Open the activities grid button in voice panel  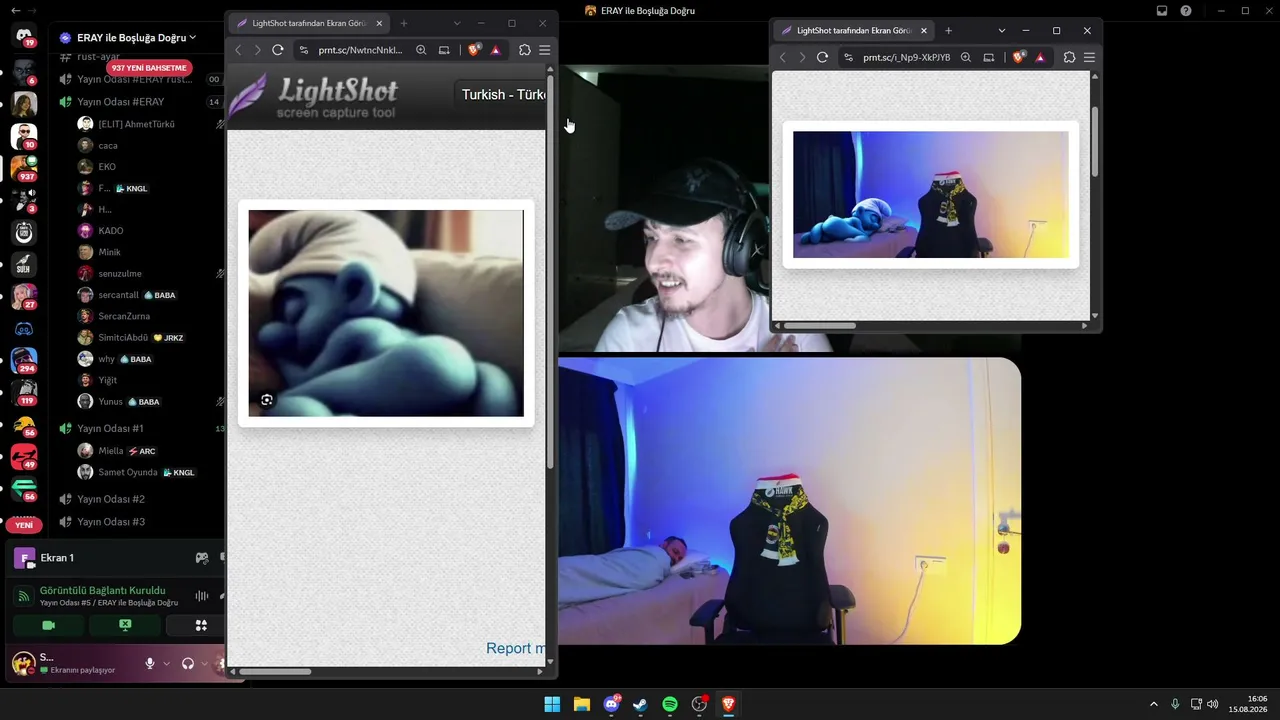click(200, 625)
